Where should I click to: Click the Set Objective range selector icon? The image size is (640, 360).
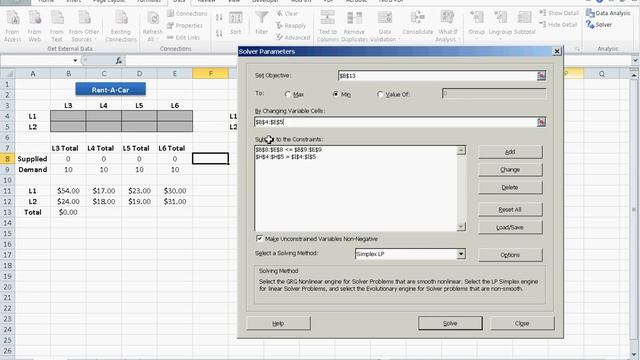click(x=541, y=76)
